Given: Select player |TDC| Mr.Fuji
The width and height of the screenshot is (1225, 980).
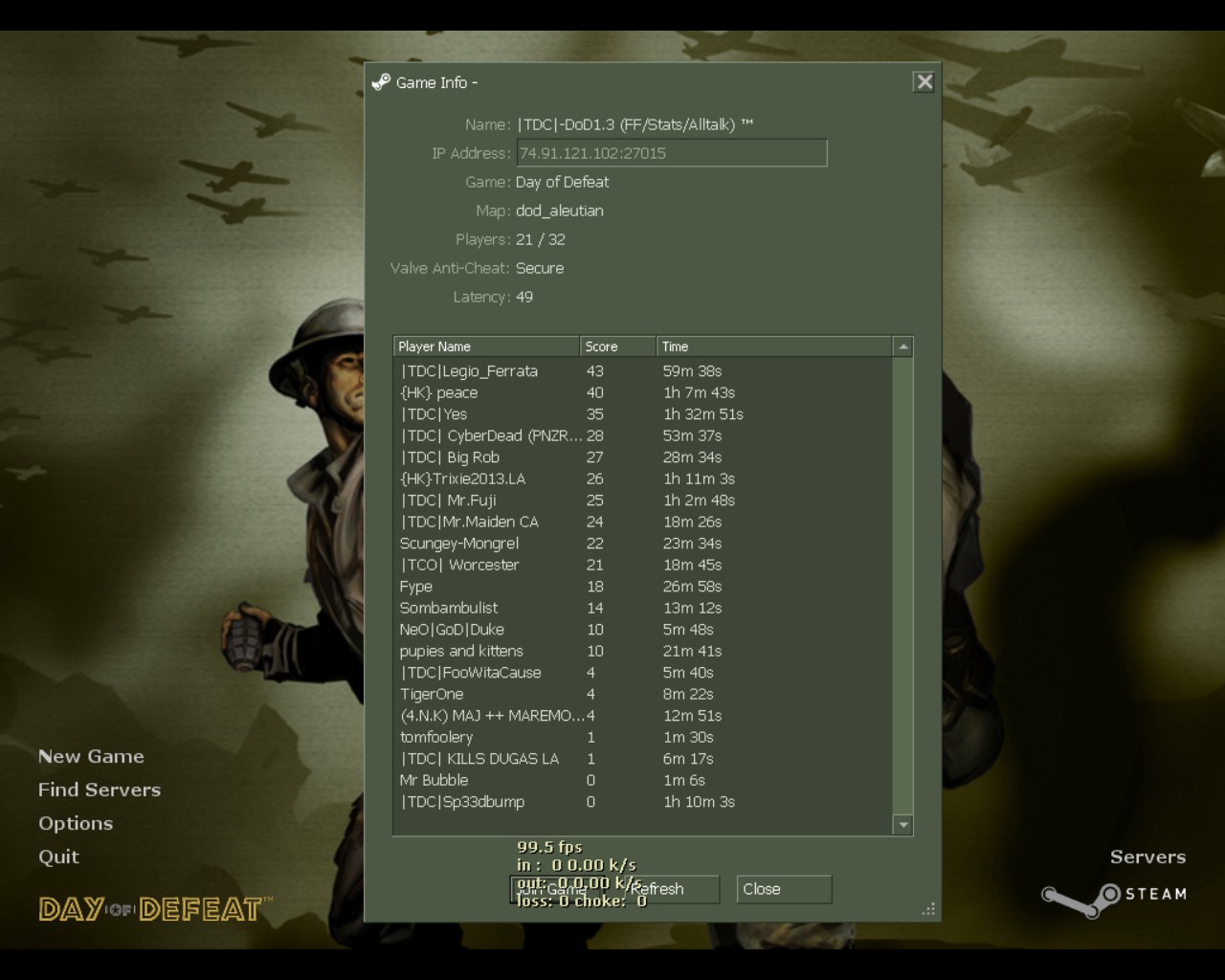Looking at the screenshot, I should (x=643, y=501).
